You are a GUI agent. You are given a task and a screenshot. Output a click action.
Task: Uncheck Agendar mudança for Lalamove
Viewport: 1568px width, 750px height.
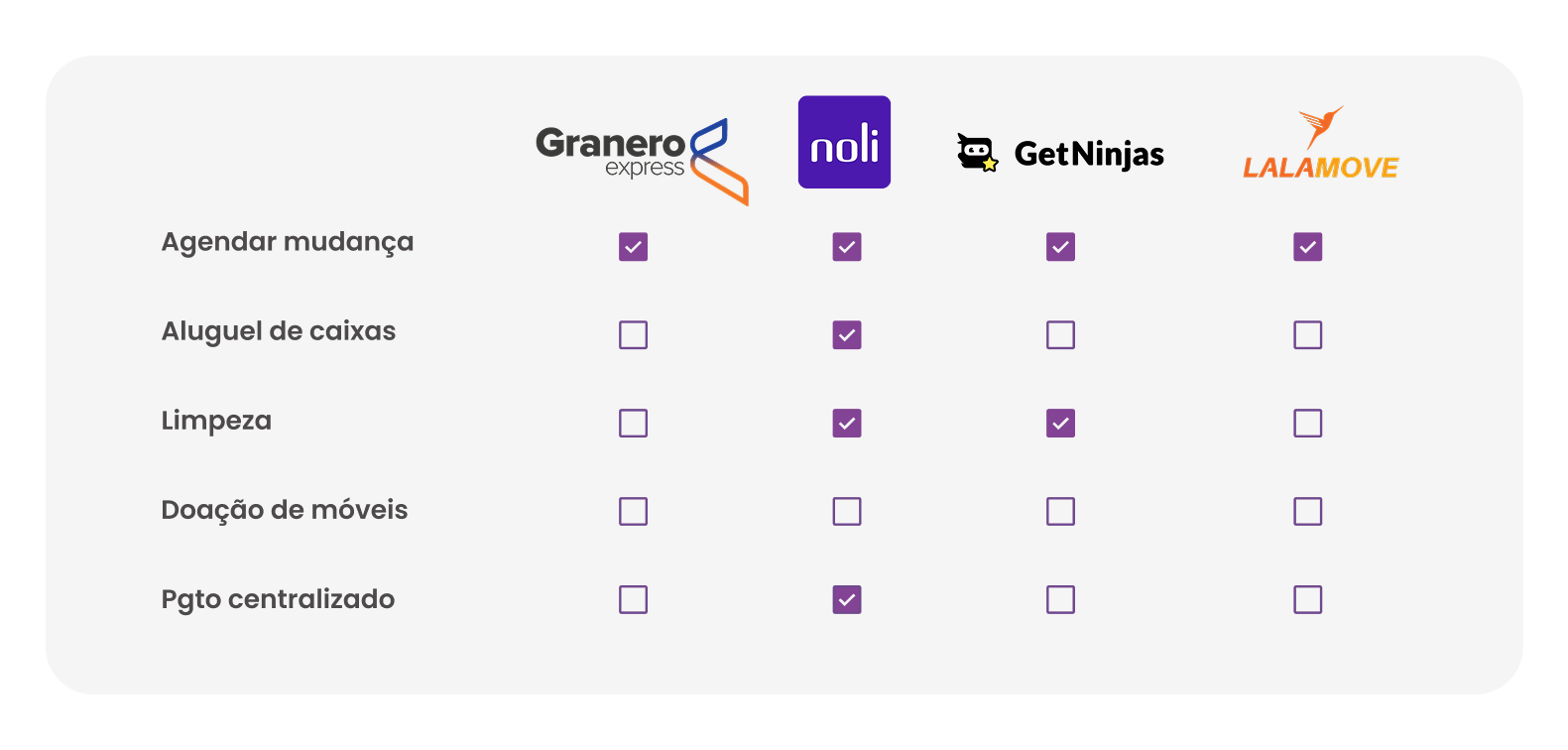[x=1307, y=247]
